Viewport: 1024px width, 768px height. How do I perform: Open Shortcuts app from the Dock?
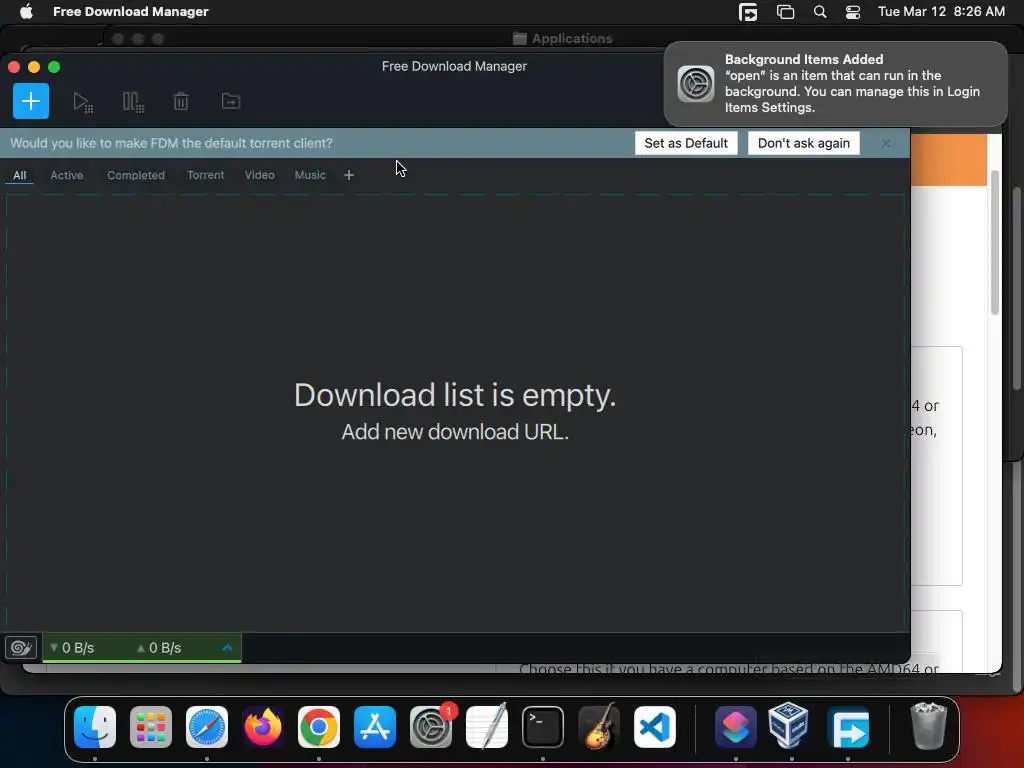click(x=735, y=727)
